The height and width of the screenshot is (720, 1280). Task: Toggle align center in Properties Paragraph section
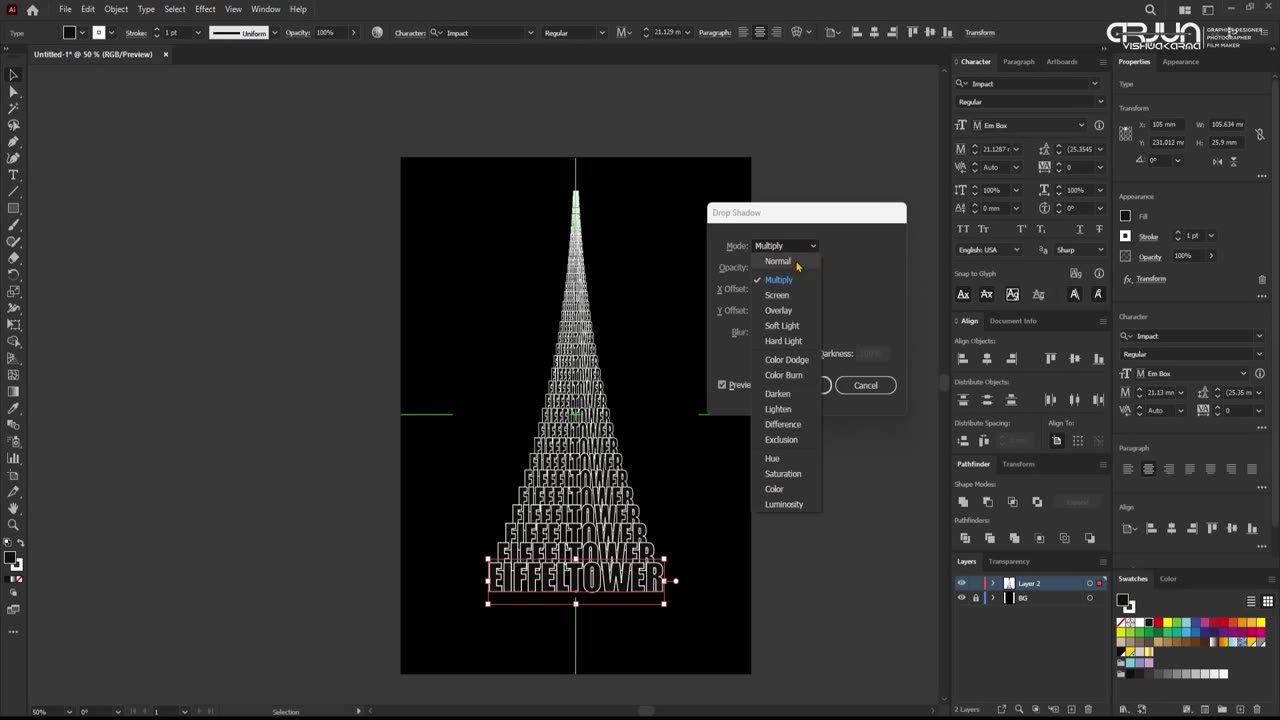point(1148,469)
